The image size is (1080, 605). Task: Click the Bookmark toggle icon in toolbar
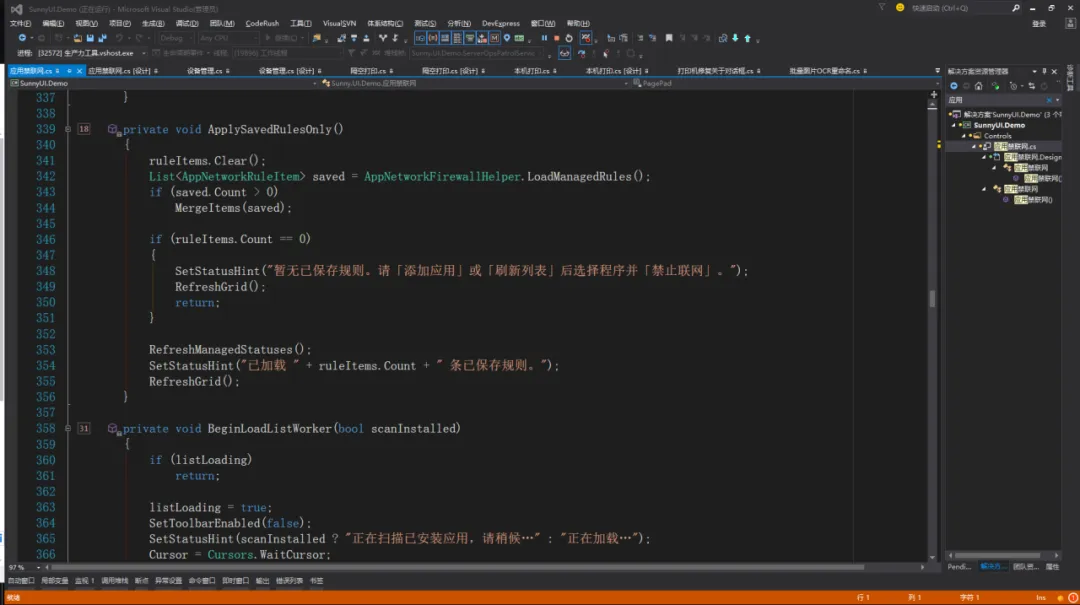point(669,38)
